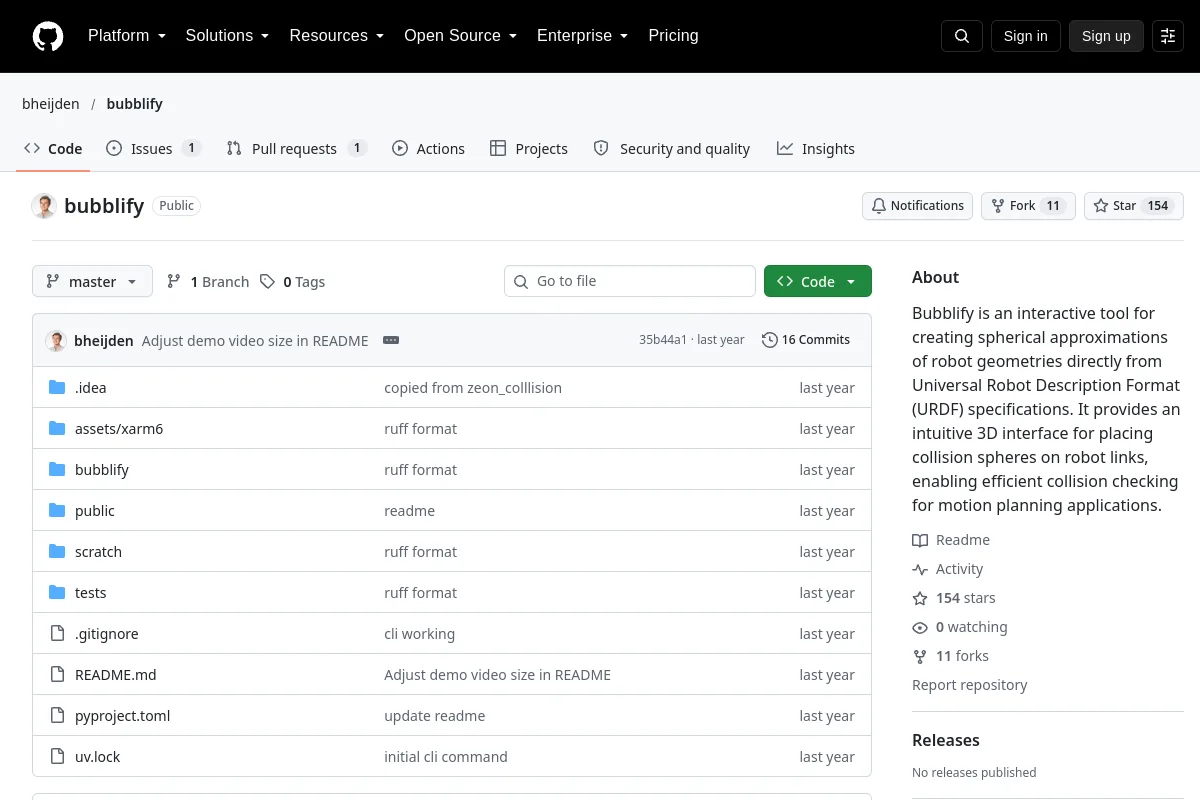
Task: Open the bheijden owner breadcrumb link
Action: pyautogui.click(x=51, y=104)
